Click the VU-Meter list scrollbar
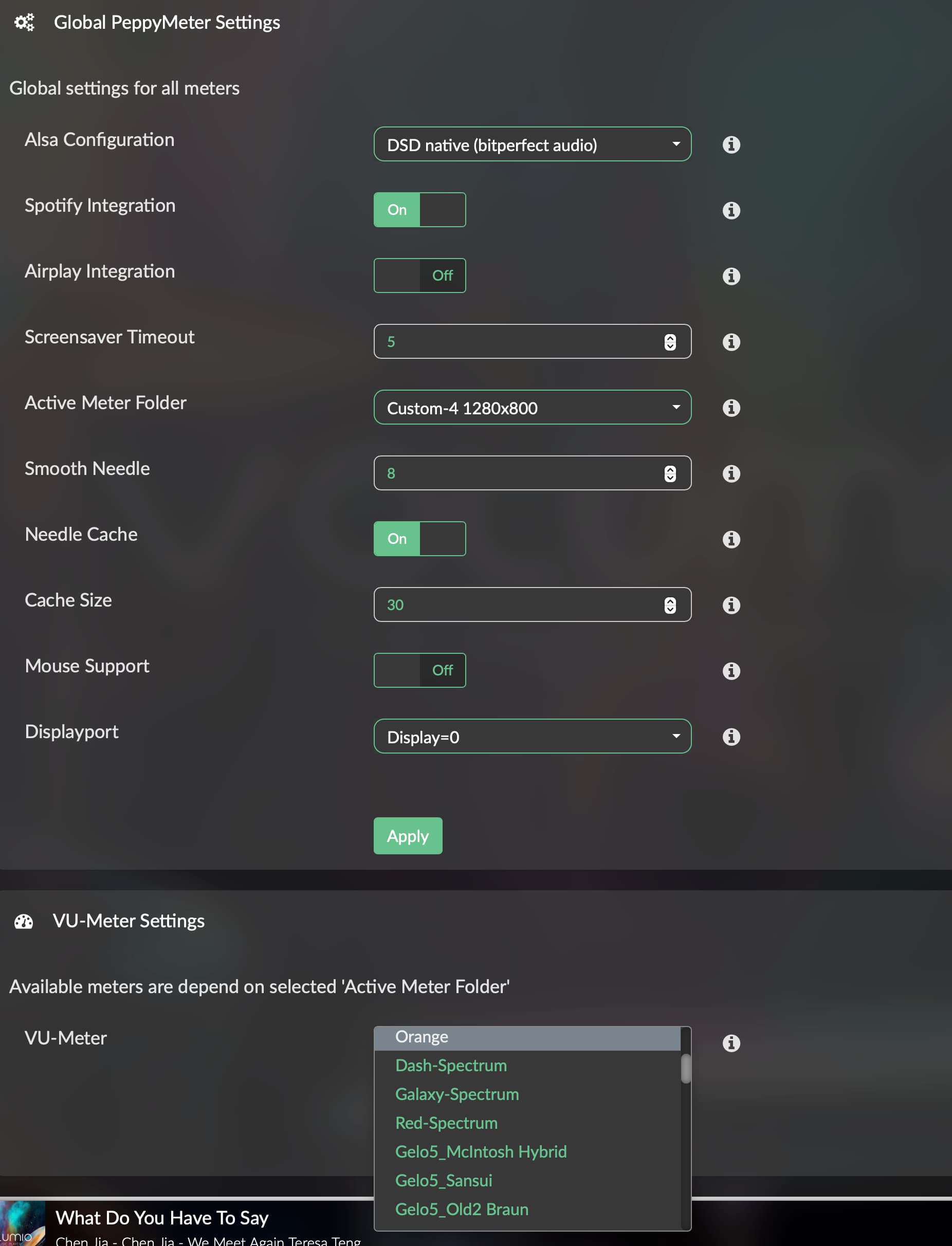952x1246 pixels. tap(686, 1069)
